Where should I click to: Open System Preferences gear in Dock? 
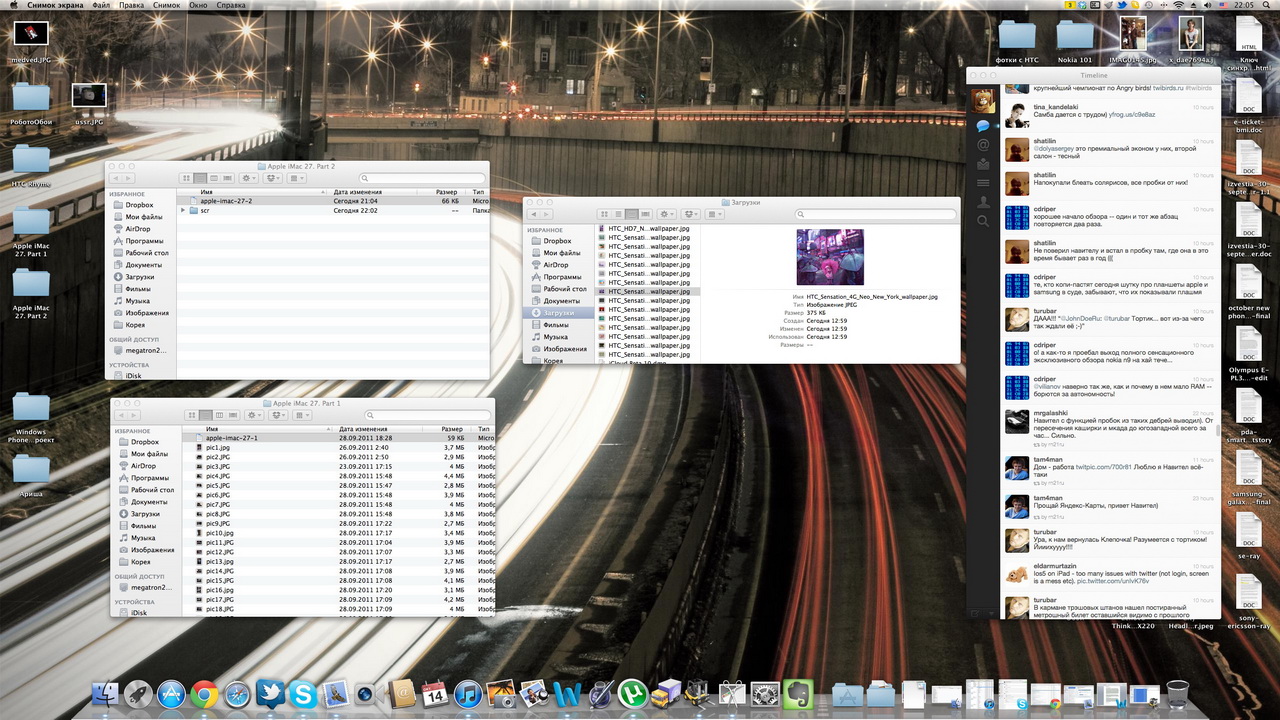tap(765, 694)
